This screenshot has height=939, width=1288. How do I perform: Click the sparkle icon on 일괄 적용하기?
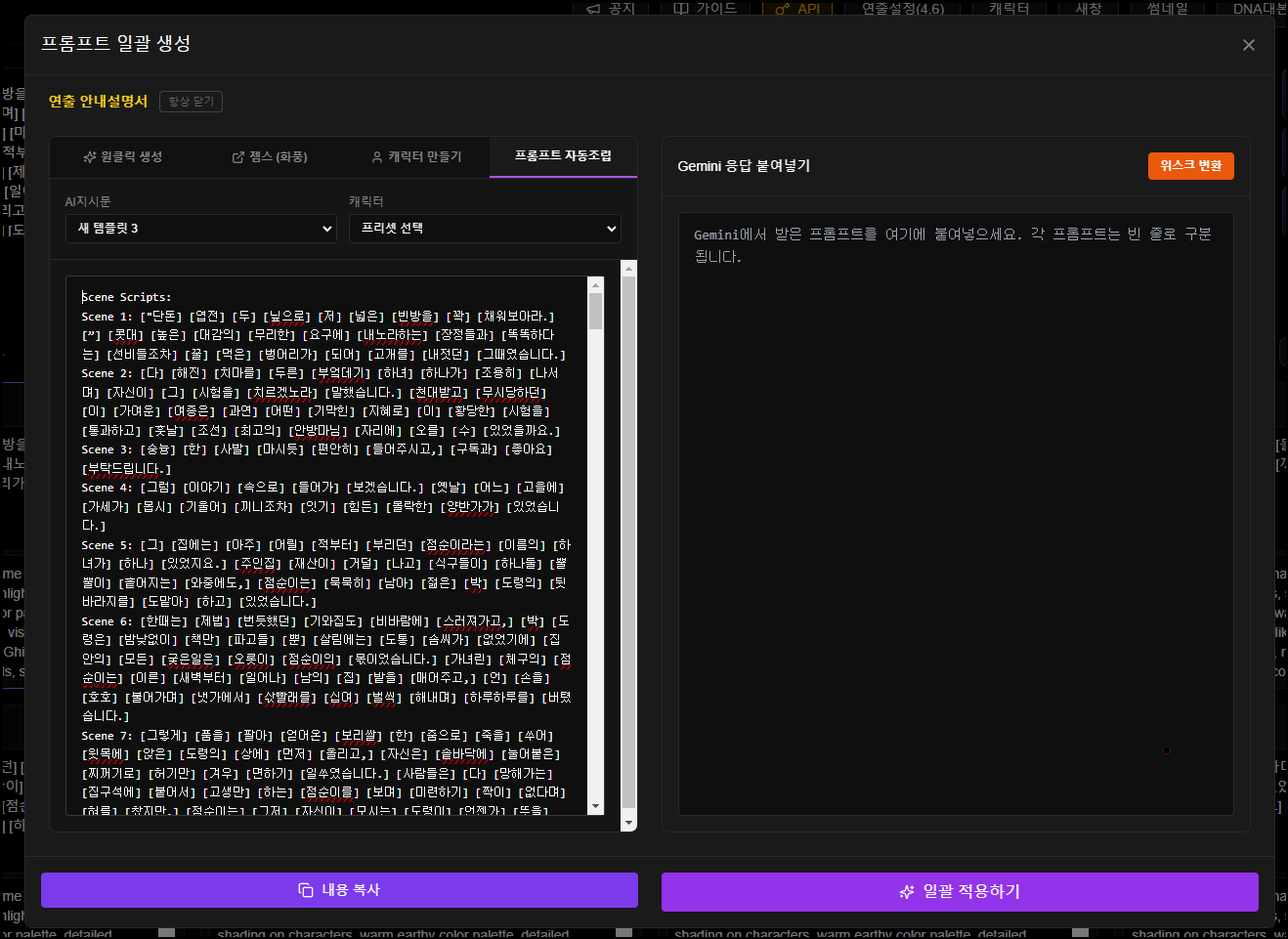point(907,892)
